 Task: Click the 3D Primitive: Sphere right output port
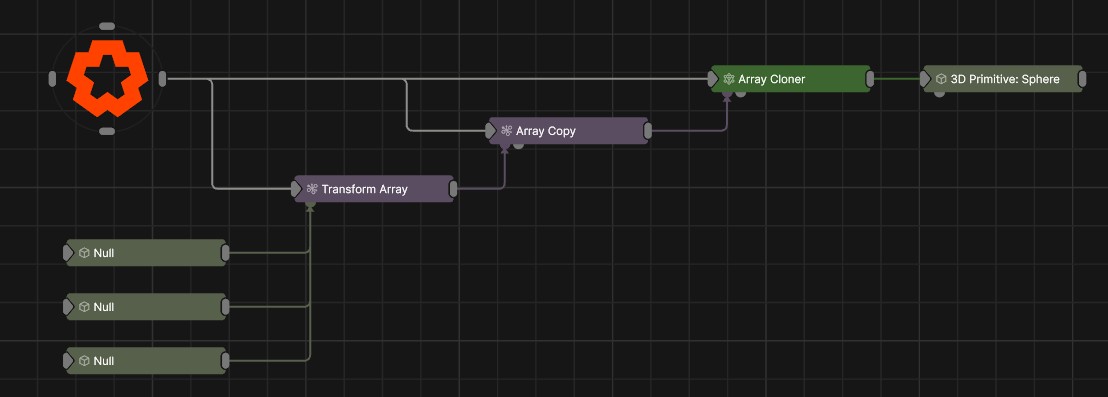click(x=1082, y=79)
